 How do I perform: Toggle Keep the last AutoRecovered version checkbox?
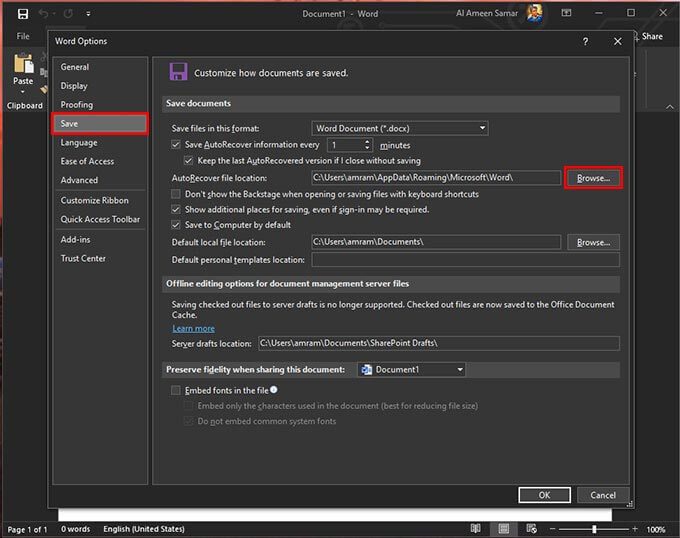pos(188,160)
